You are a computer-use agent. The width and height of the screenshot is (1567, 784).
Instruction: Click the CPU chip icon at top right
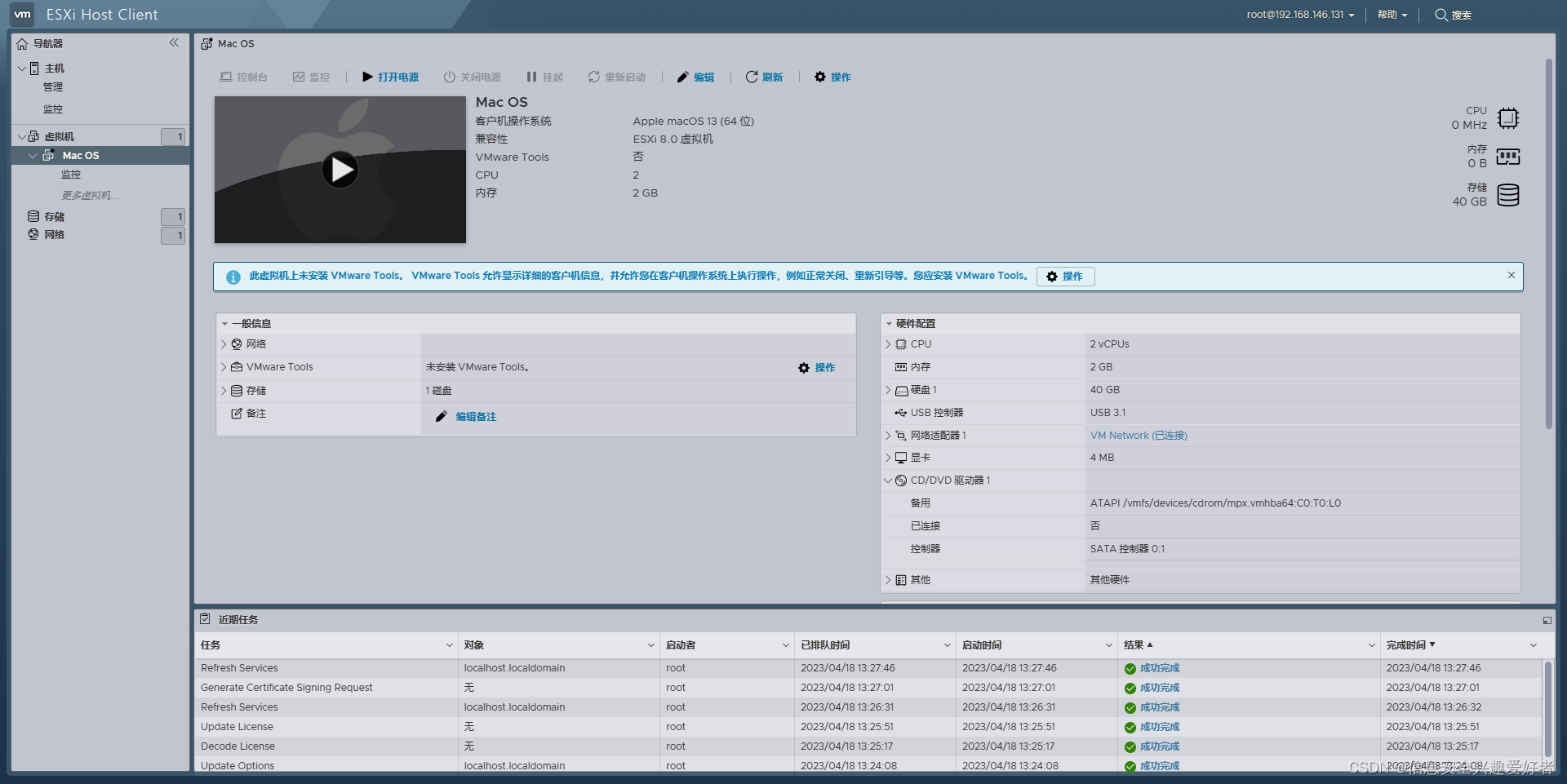pyautogui.click(x=1508, y=118)
